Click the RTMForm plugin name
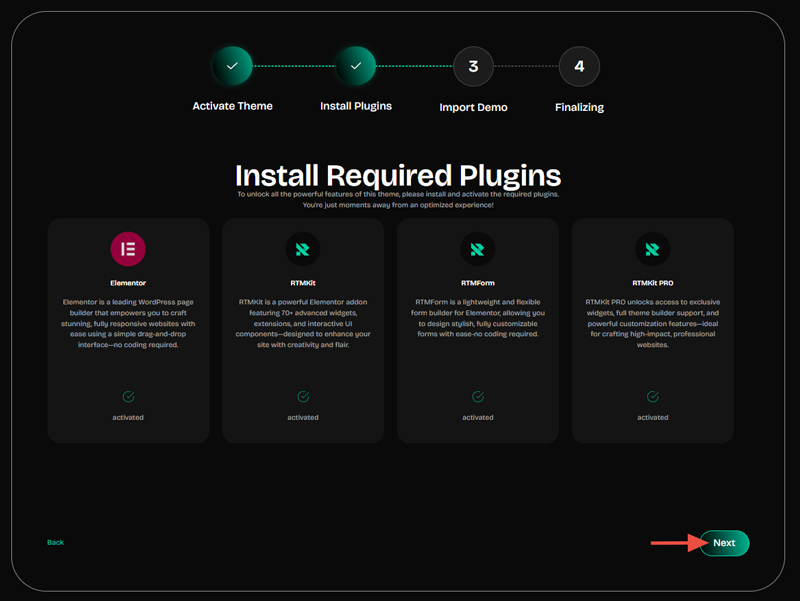 [x=478, y=283]
